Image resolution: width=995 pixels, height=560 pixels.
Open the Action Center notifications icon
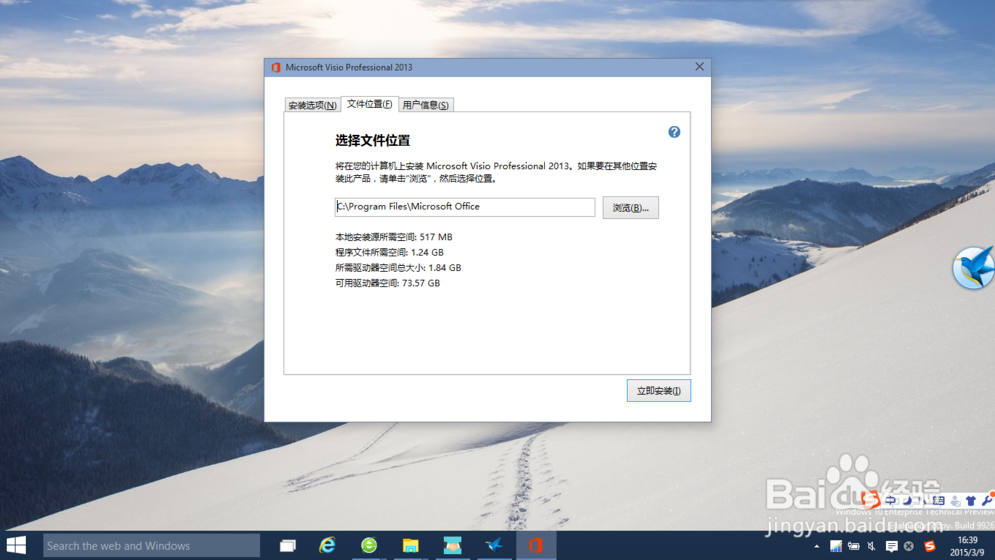[x=892, y=547]
